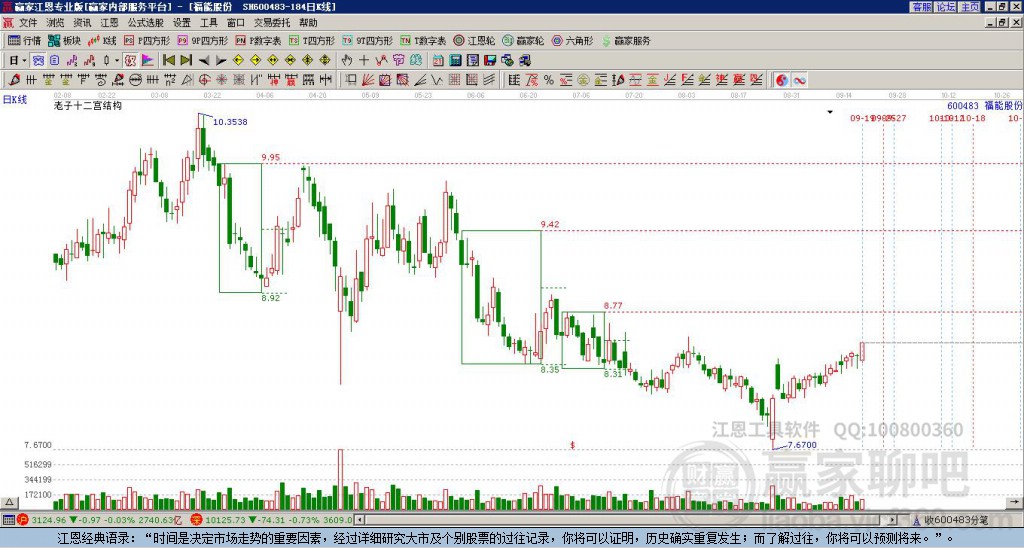Viewport: 1024px width, 548px height.
Task: Click the 7.6700 low price label near candles
Action: pyautogui.click(x=802, y=445)
